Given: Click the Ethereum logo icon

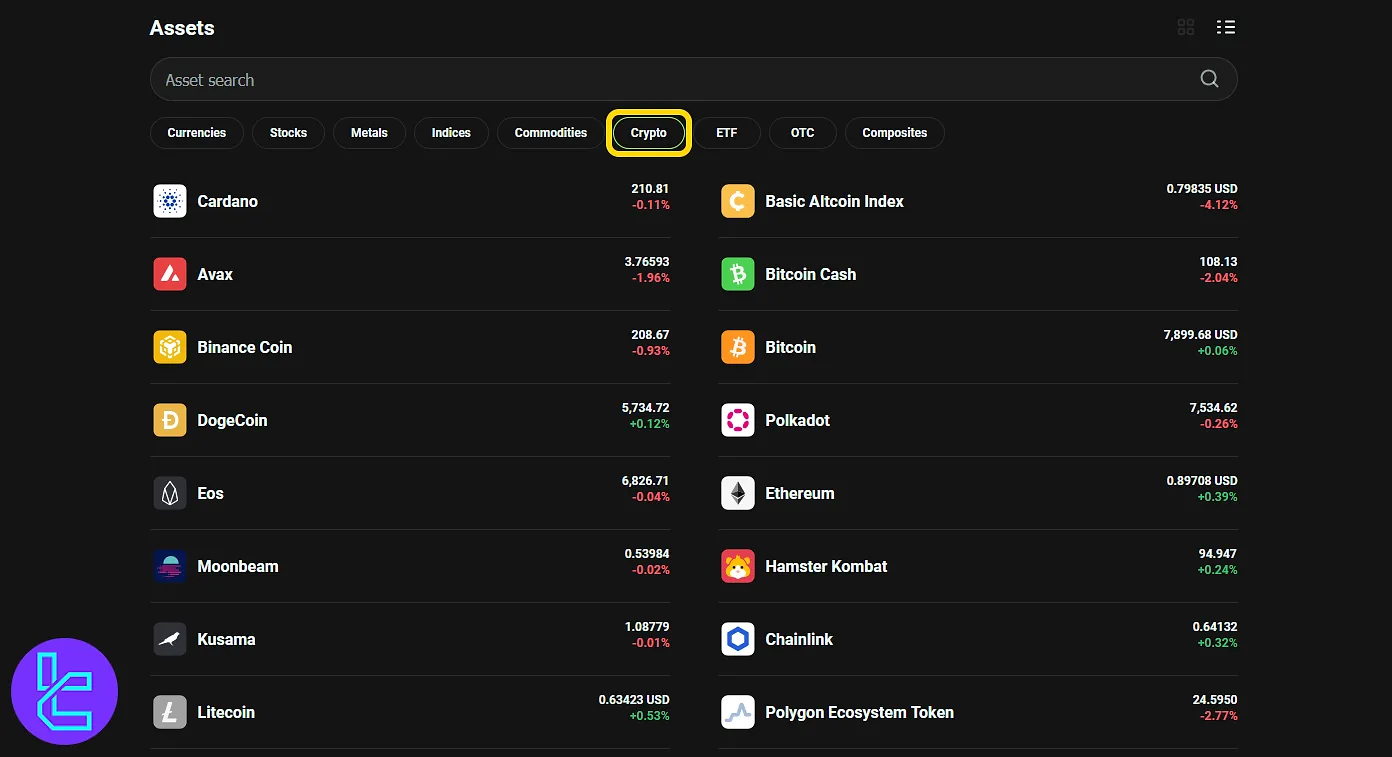Looking at the screenshot, I should click(x=738, y=493).
